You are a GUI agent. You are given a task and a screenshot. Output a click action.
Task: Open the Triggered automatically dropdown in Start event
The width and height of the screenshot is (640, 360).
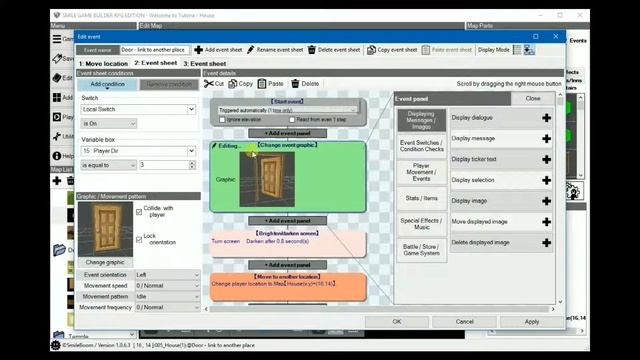tap(287, 110)
